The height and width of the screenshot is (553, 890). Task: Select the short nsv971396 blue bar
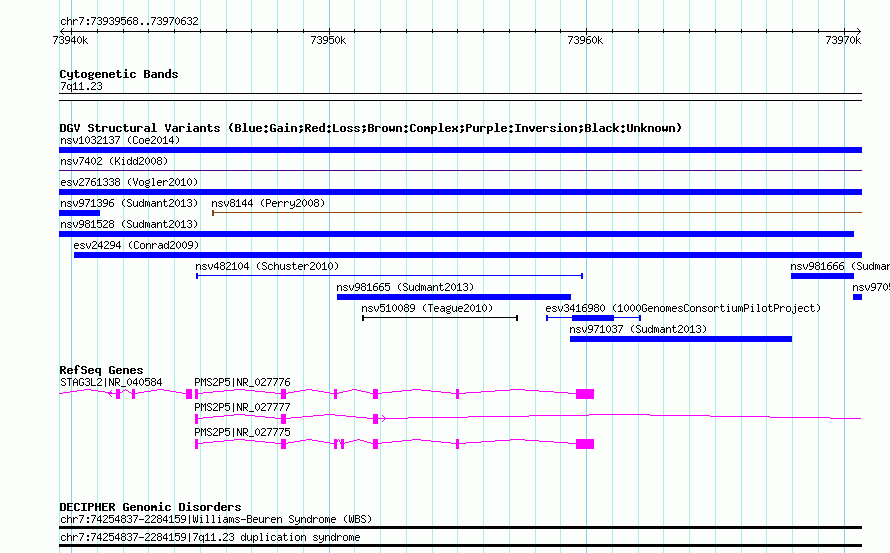[x=79, y=213]
